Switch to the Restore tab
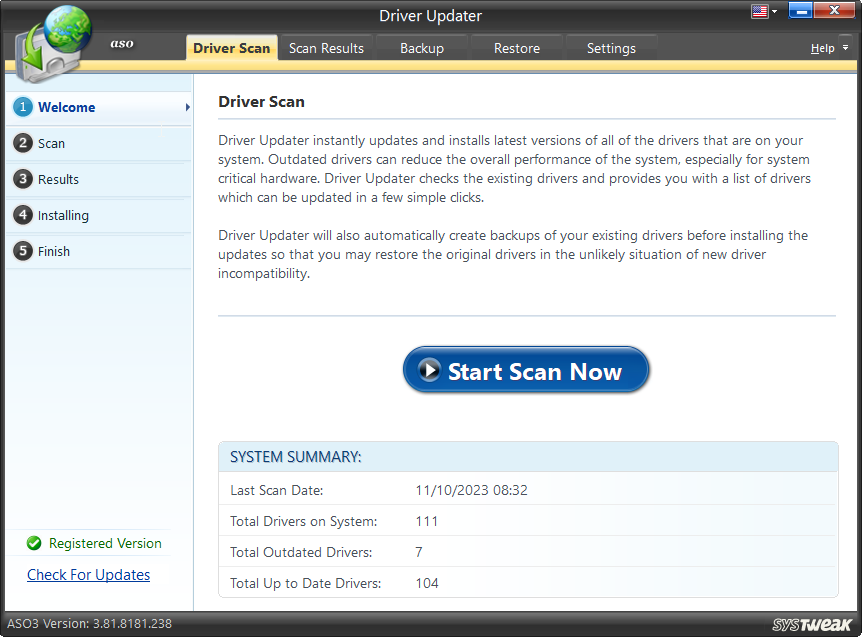The width and height of the screenshot is (862, 637). tap(516, 47)
